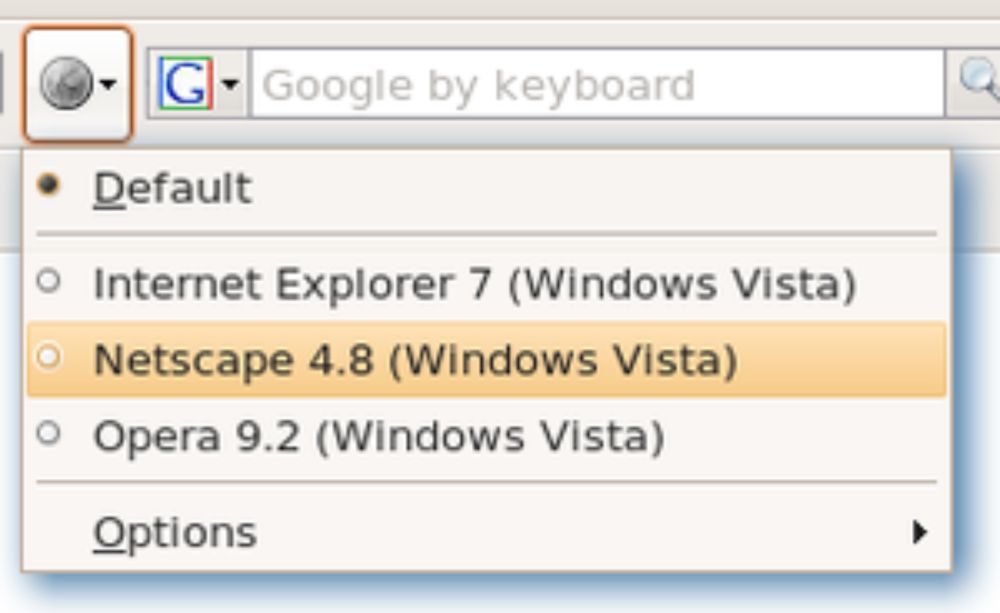Expand the search engine selector arrow

coord(231,86)
